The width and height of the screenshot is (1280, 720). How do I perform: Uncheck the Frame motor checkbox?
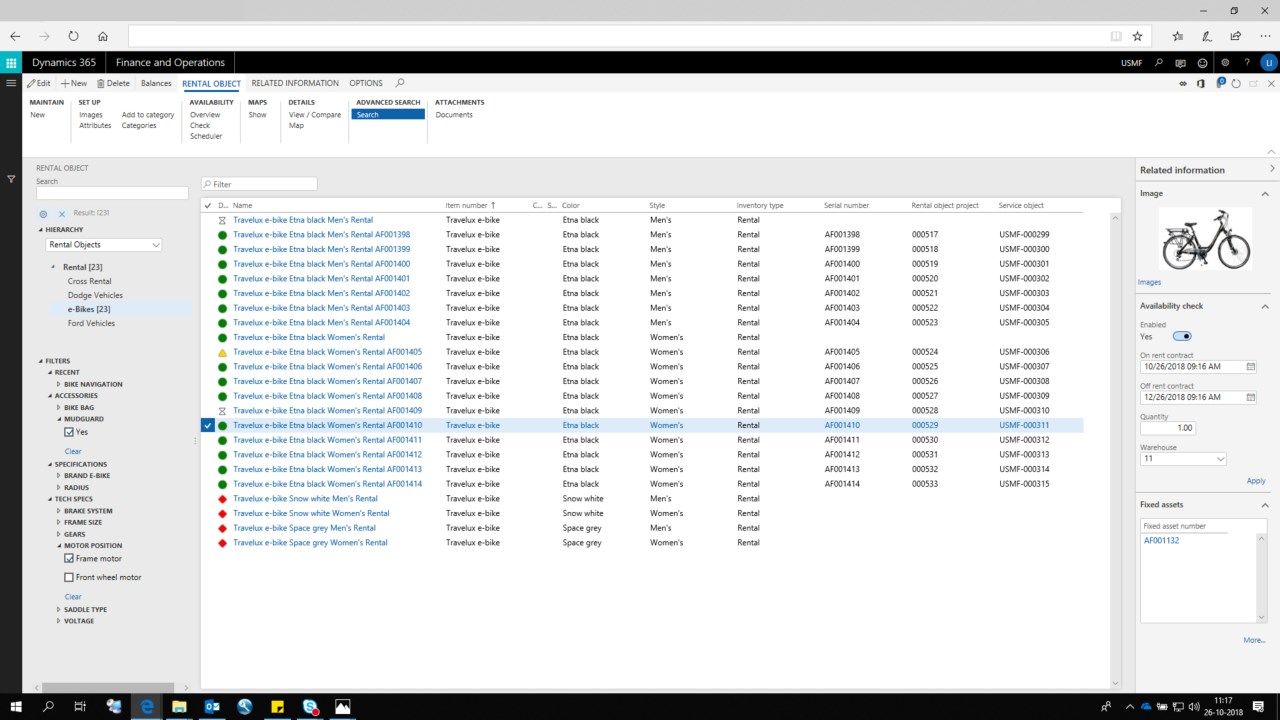coord(69,559)
